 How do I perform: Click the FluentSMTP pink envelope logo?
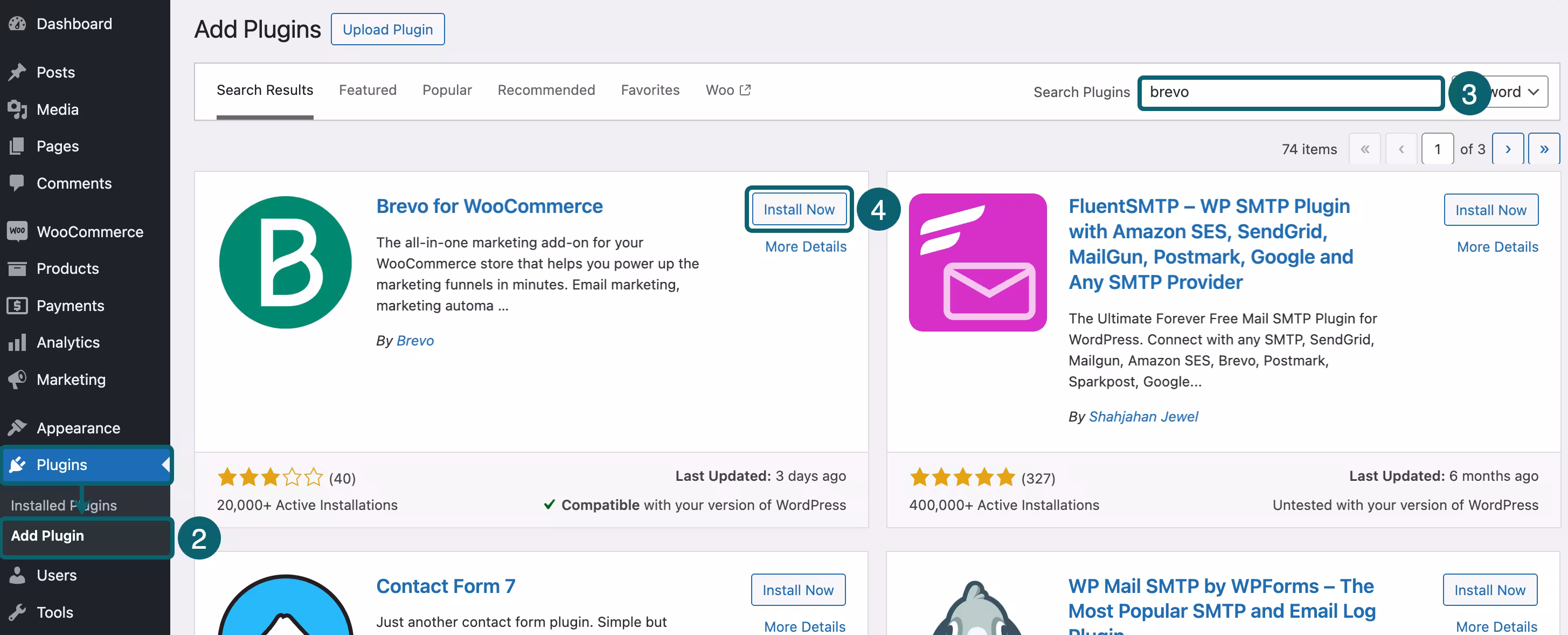977,263
